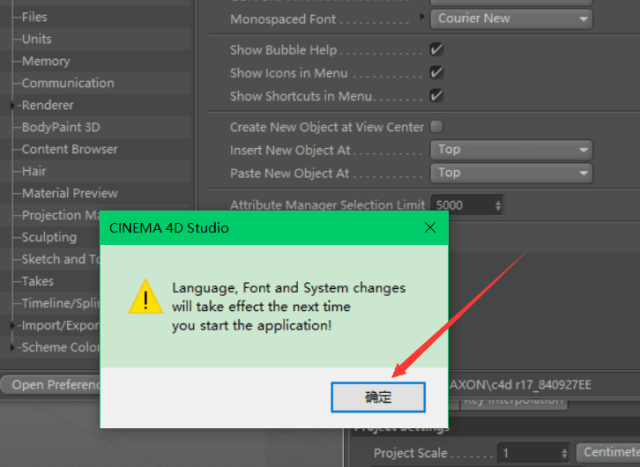Click the 确定 button in the dialog
This screenshot has height=467, width=640.
pos(378,397)
